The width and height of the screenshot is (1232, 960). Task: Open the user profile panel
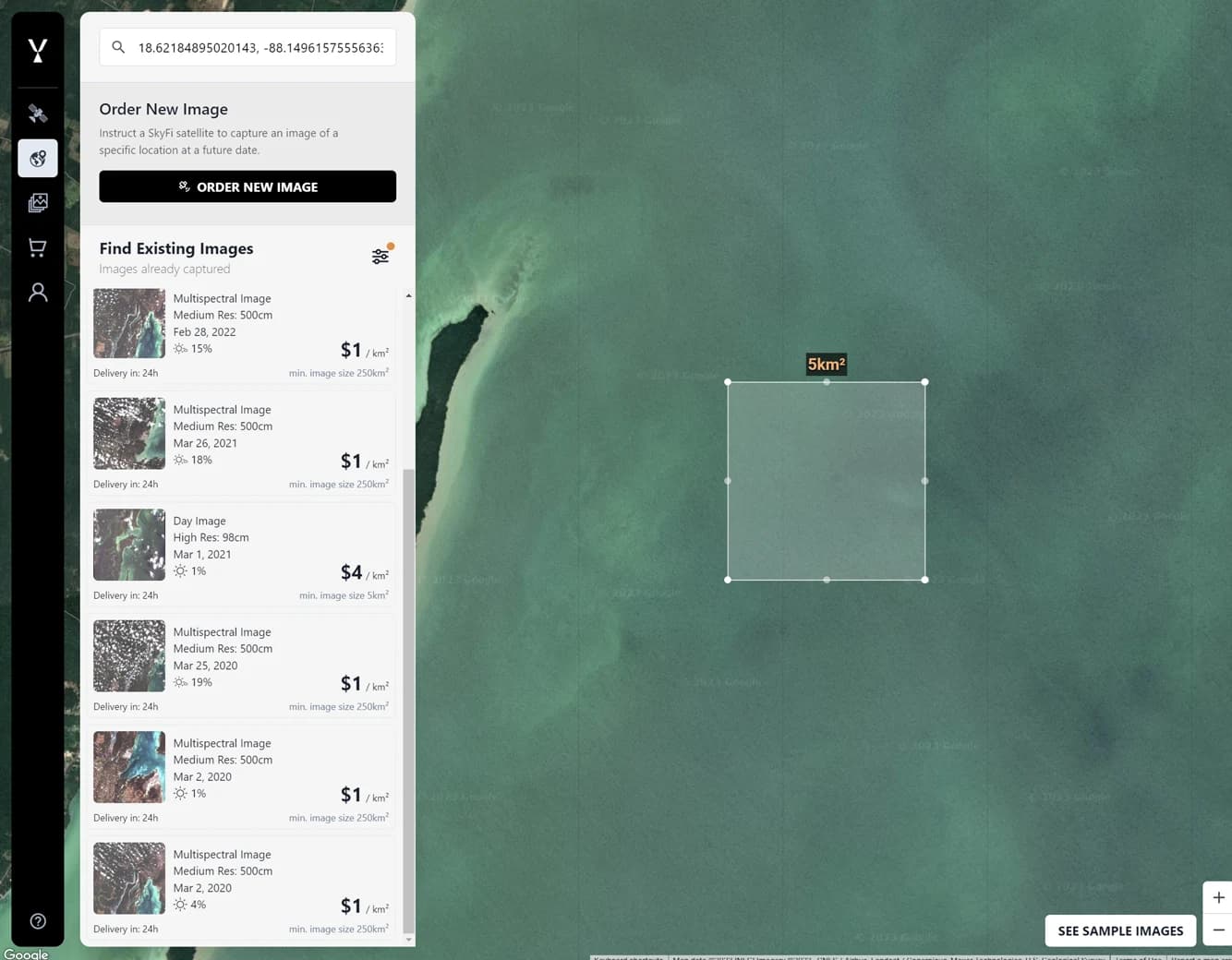click(37, 292)
